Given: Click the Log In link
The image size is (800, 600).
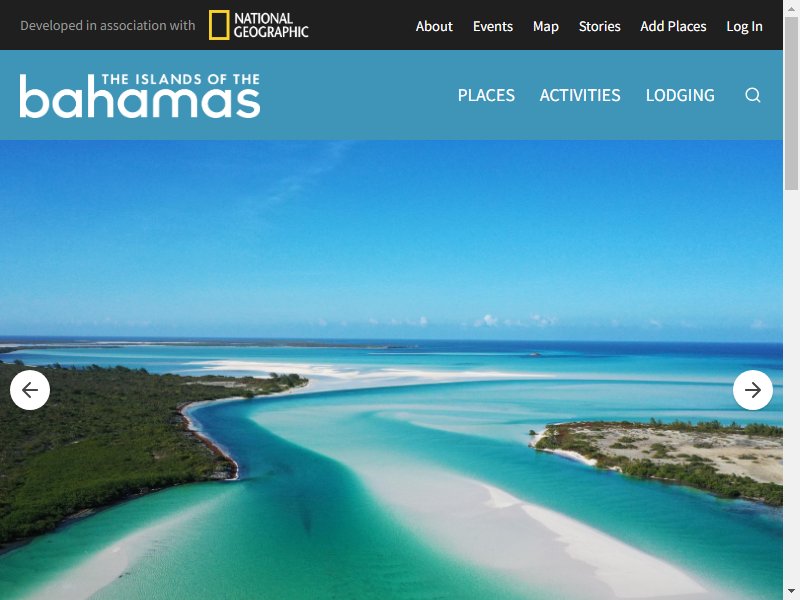Looking at the screenshot, I should 744,26.
